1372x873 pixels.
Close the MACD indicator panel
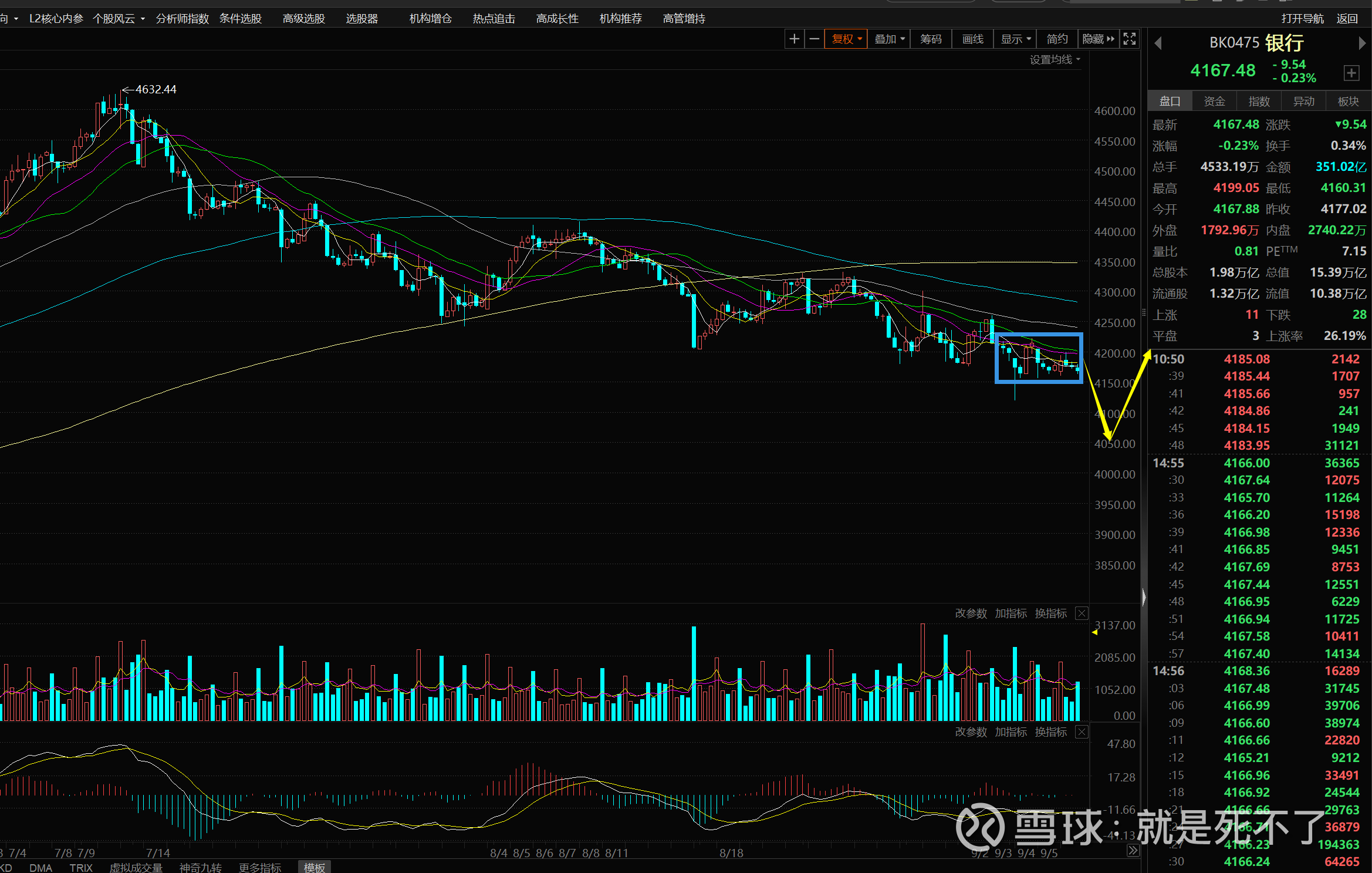click(1082, 732)
